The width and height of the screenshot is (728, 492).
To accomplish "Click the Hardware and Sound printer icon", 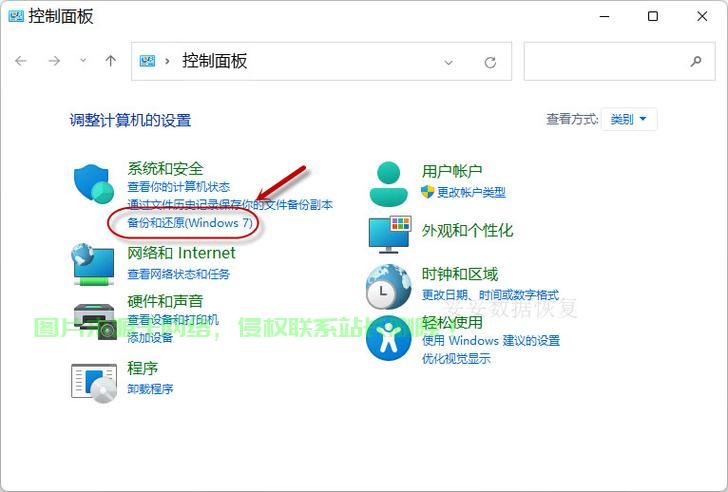I will [x=94, y=319].
